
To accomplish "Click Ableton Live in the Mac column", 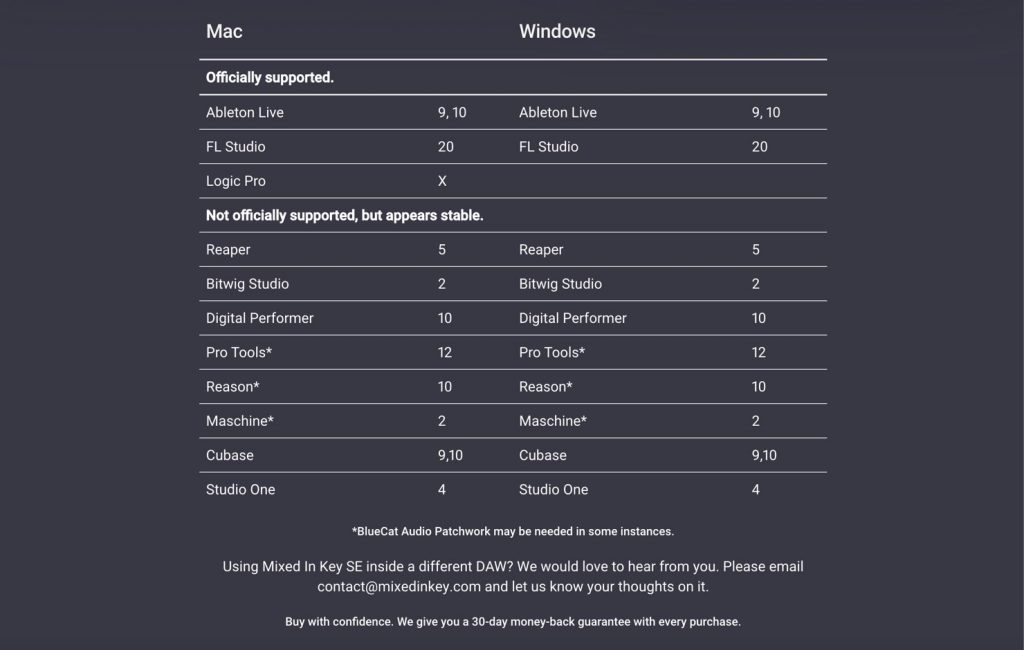I will point(245,113).
